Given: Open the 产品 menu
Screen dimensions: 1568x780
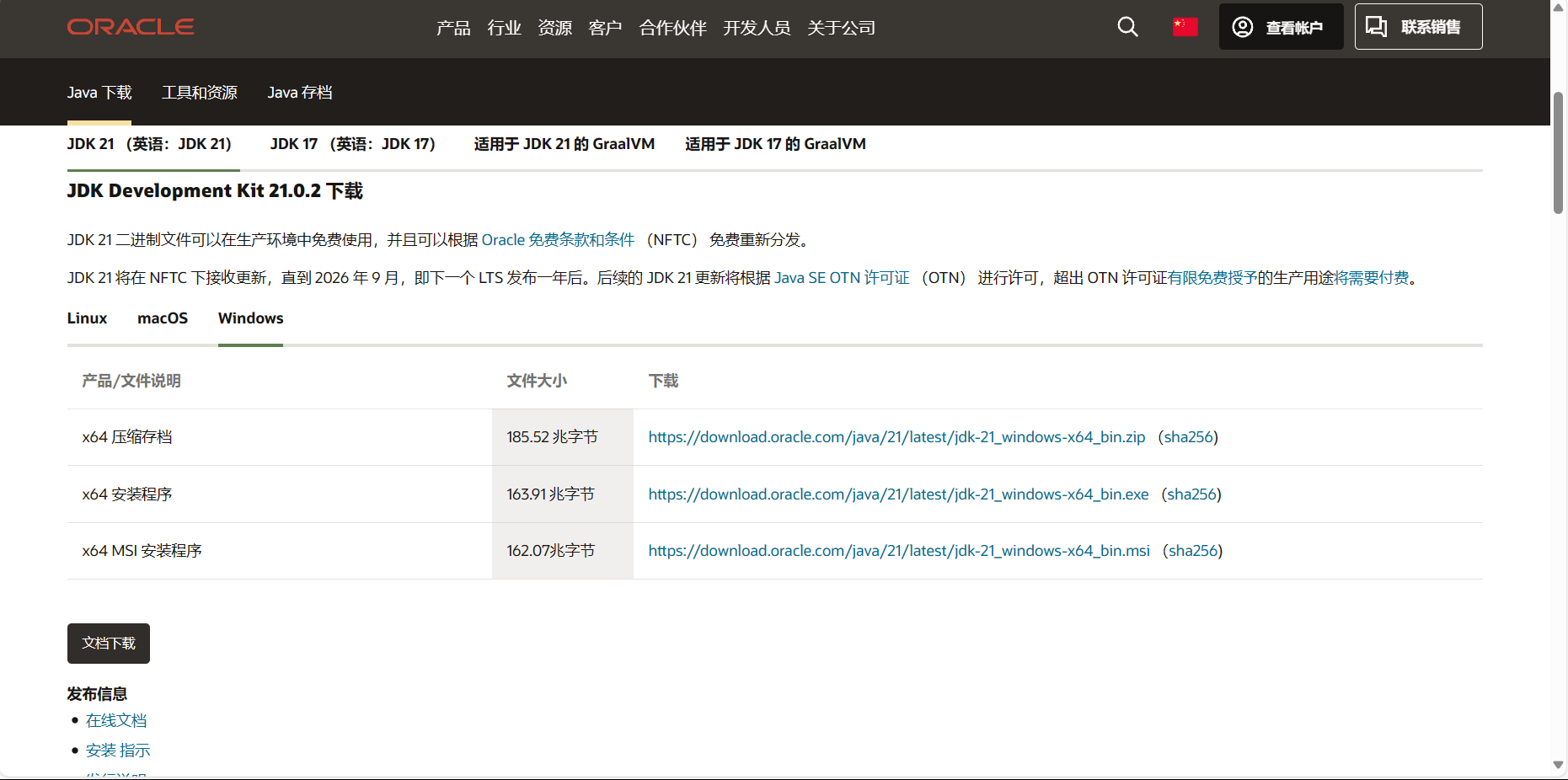Looking at the screenshot, I should 453,28.
